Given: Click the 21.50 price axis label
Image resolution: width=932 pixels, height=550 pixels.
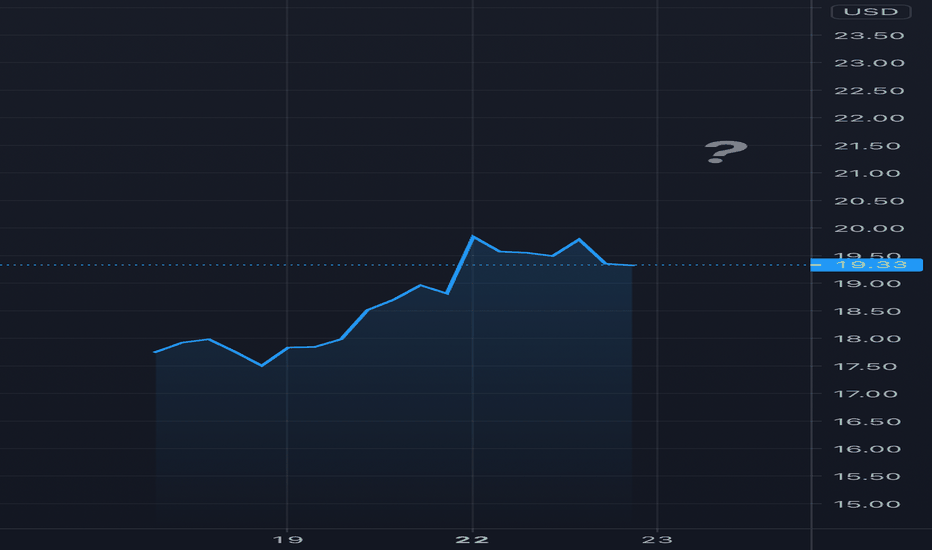Looking at the screenshot, I should pos(867,146).
